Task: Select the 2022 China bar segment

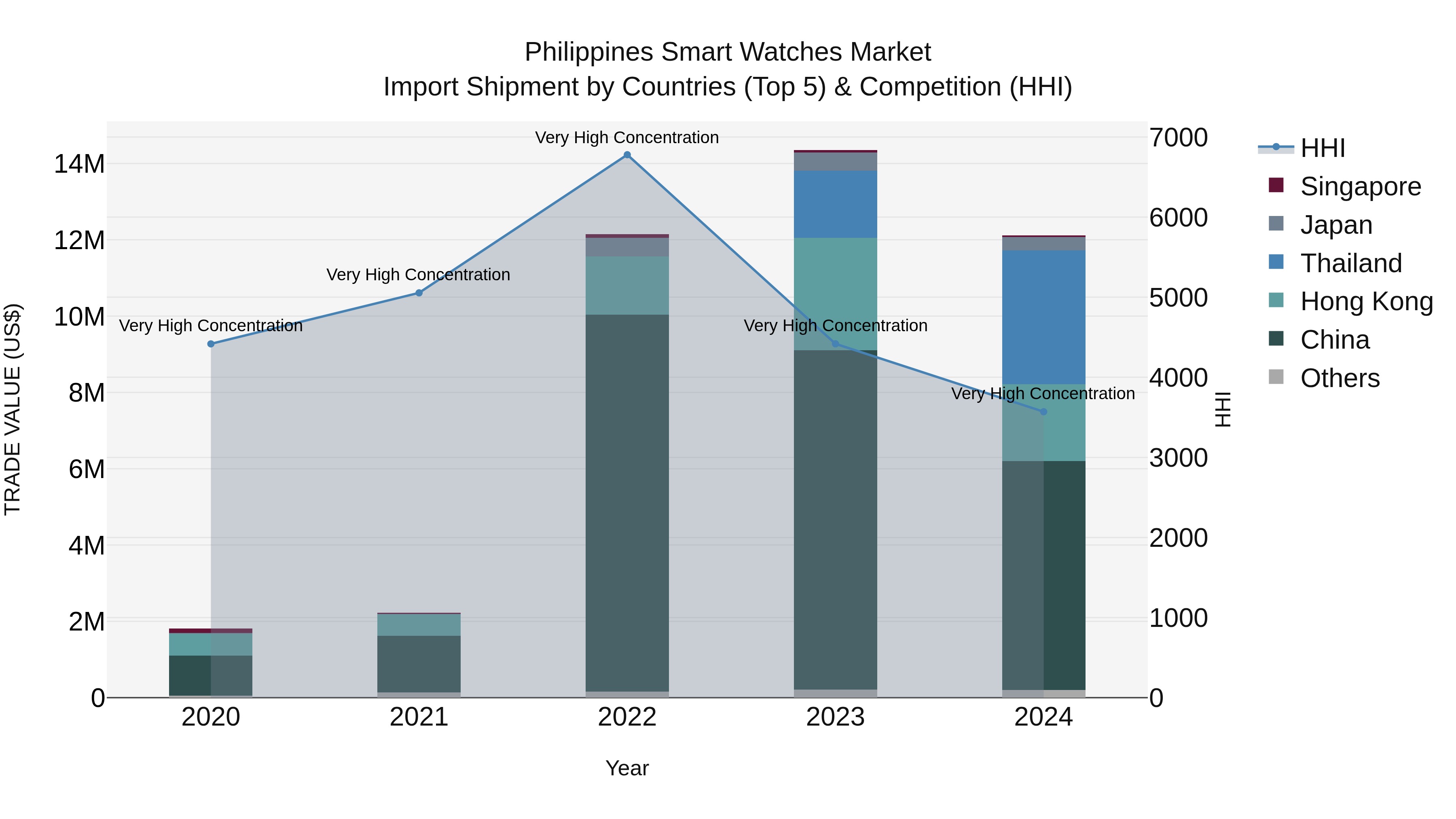Action: click(627, 503)
